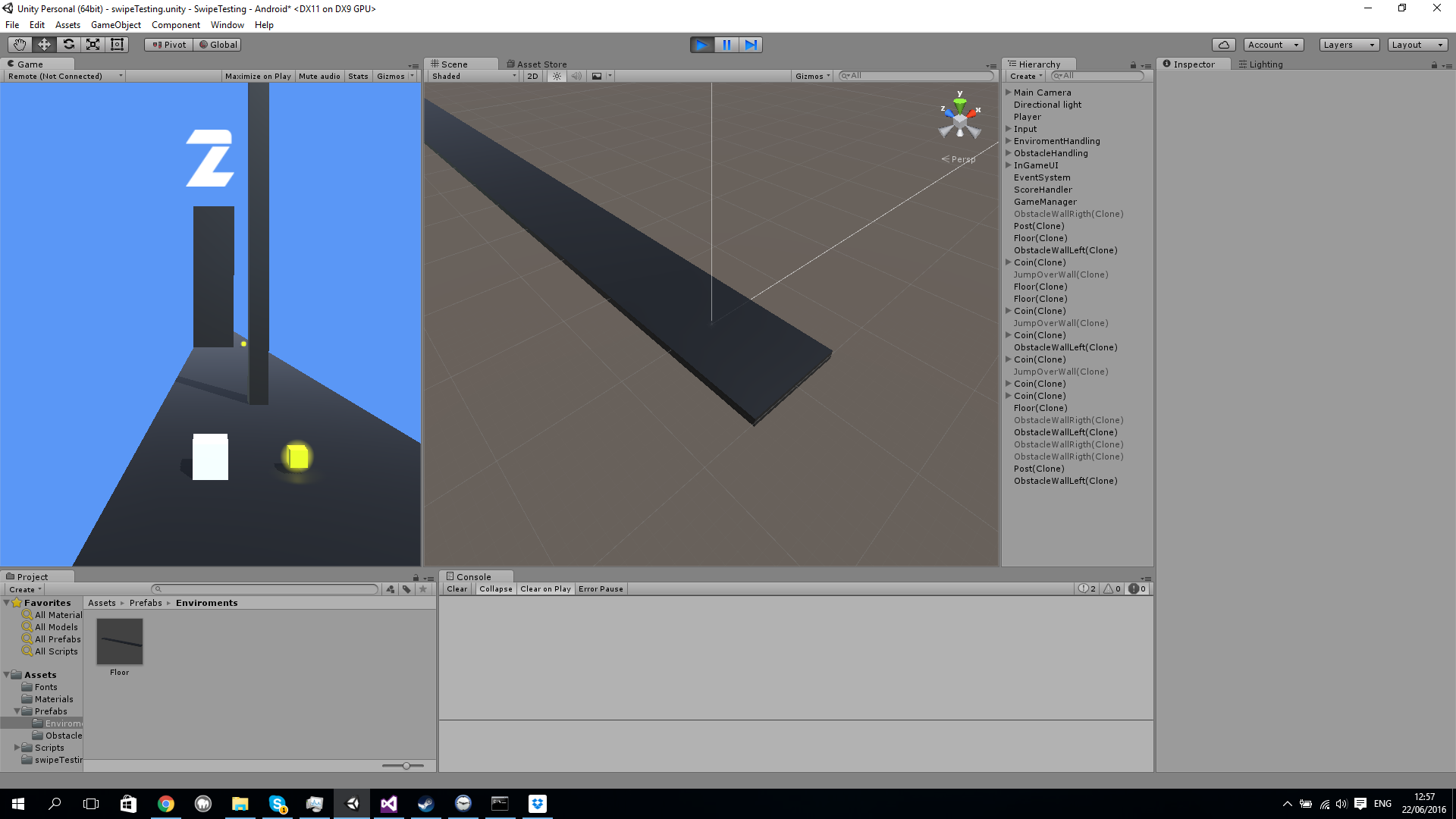Open the Account dropdown
Viewport: 1456px width, 819px height.
click(1273, 45)
